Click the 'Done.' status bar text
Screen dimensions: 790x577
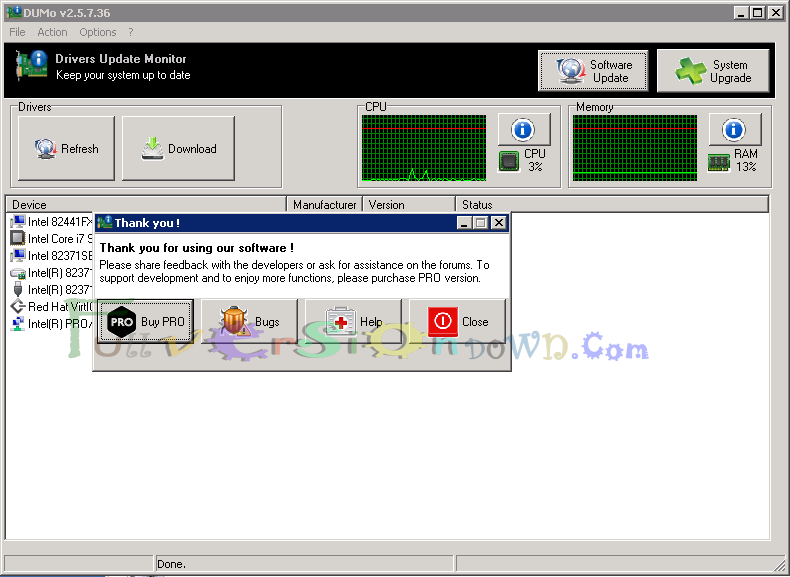(171, 564)
